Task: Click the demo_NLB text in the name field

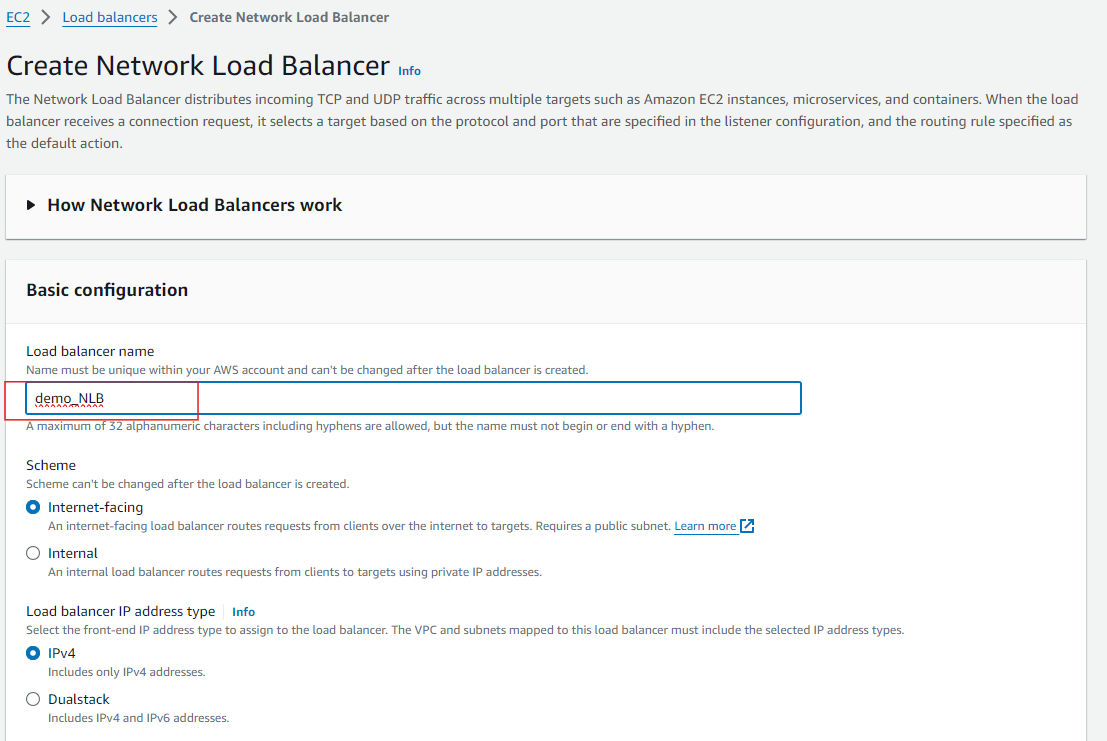Action: pyautogui.click(x=70, y=398)
